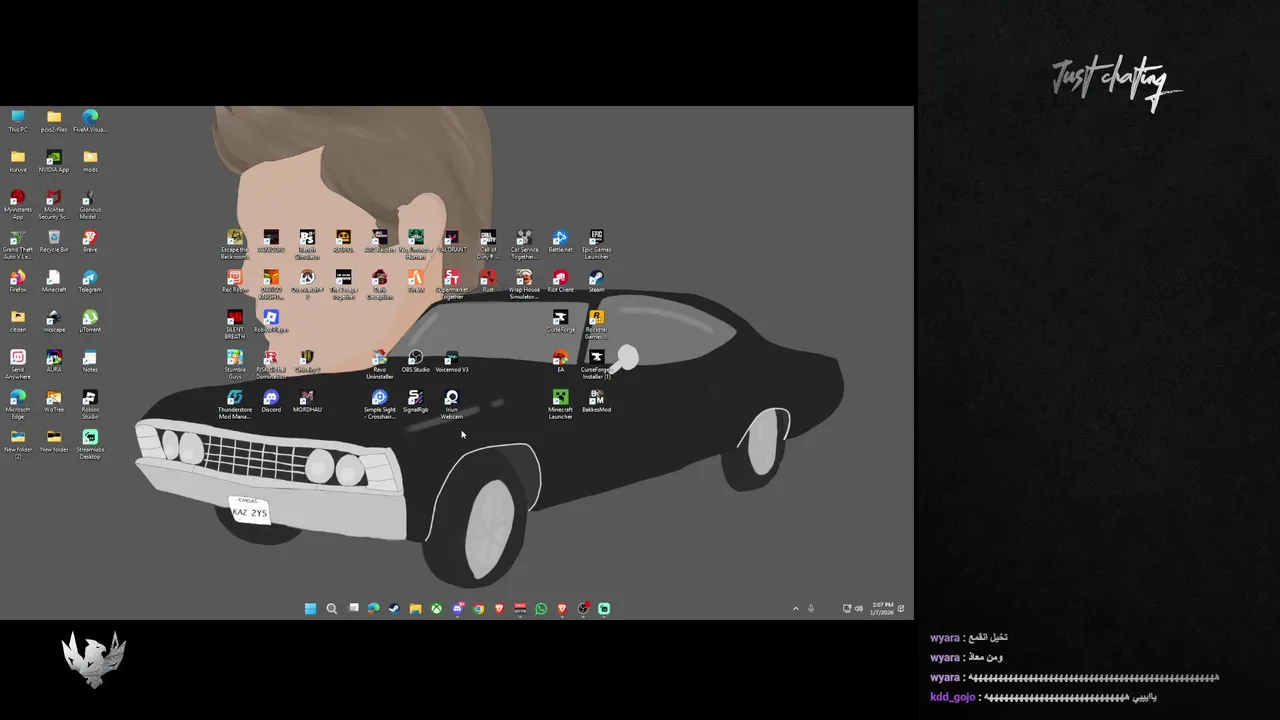Select Rec Room desktop shortcut
This screenshot has width=1280, height=720.
pyautogui.click(x=235, y=281)
